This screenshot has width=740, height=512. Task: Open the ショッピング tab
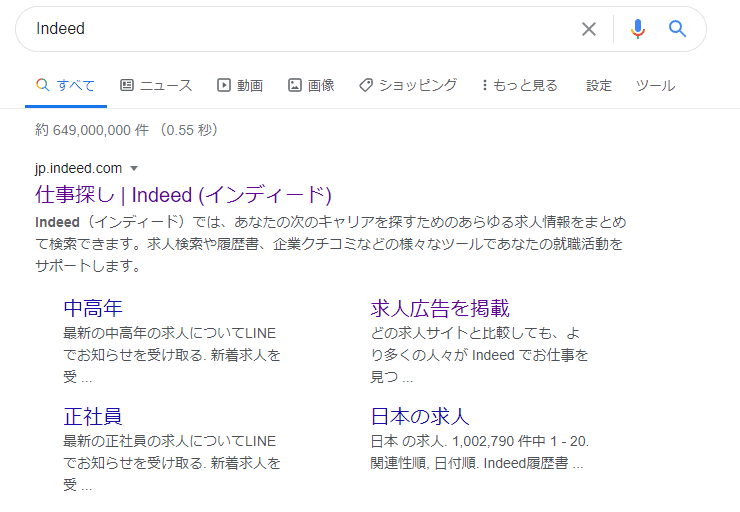tap(408, 85)
